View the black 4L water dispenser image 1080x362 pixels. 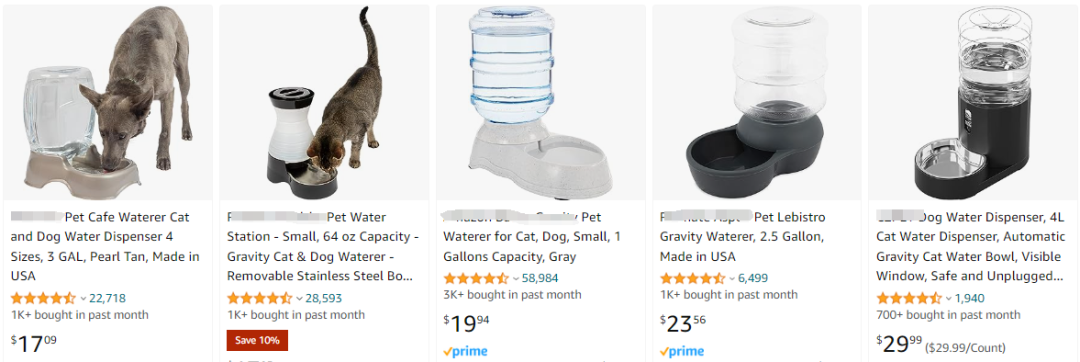pyautogui.click(x=973, y=103)
